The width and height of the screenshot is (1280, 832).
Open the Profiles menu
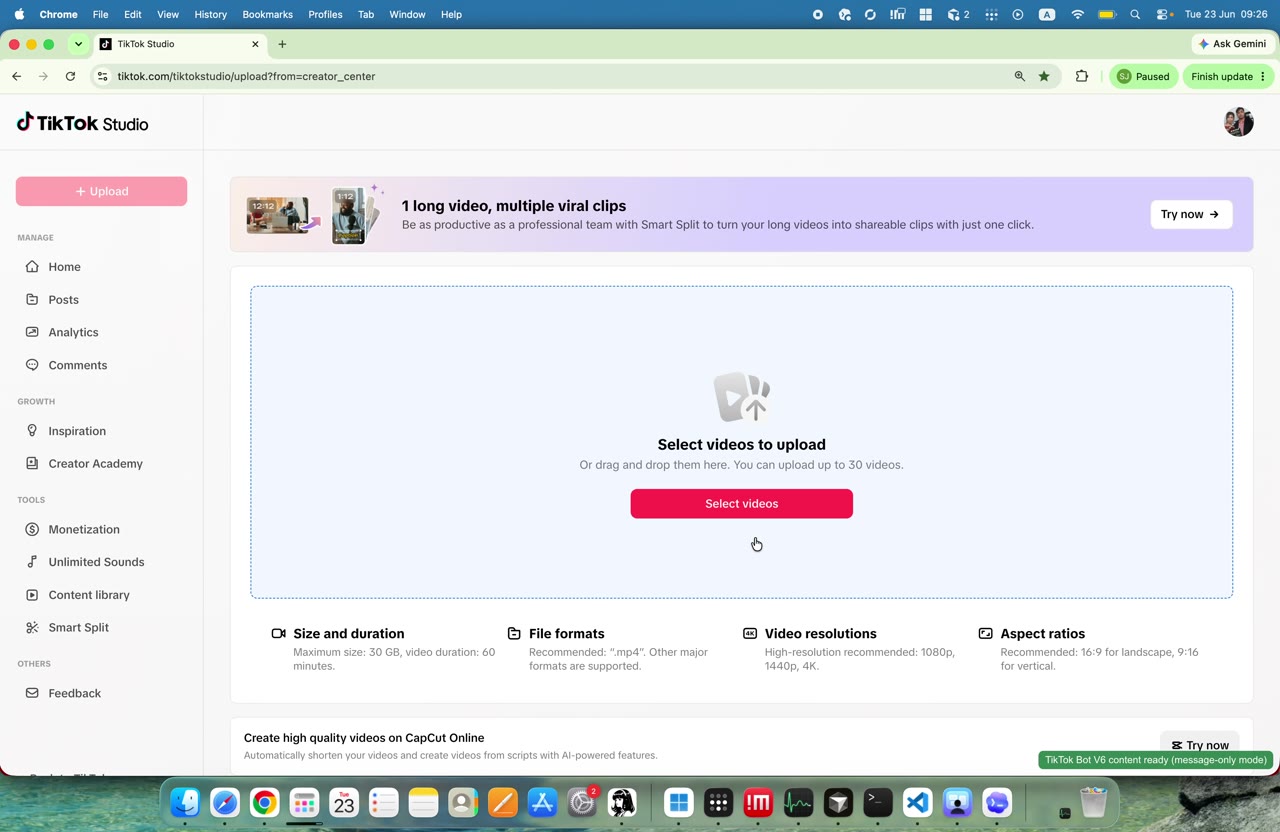click(x=325, y=14)
